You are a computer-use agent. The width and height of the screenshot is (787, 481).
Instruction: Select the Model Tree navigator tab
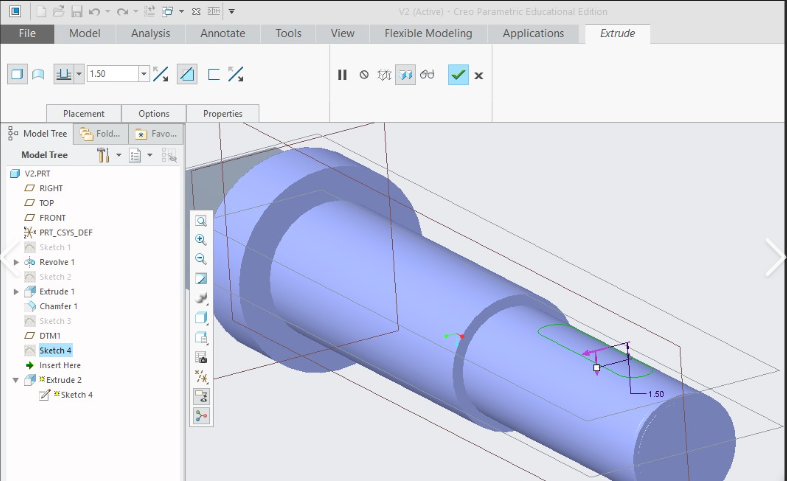[x=38, y=134]
